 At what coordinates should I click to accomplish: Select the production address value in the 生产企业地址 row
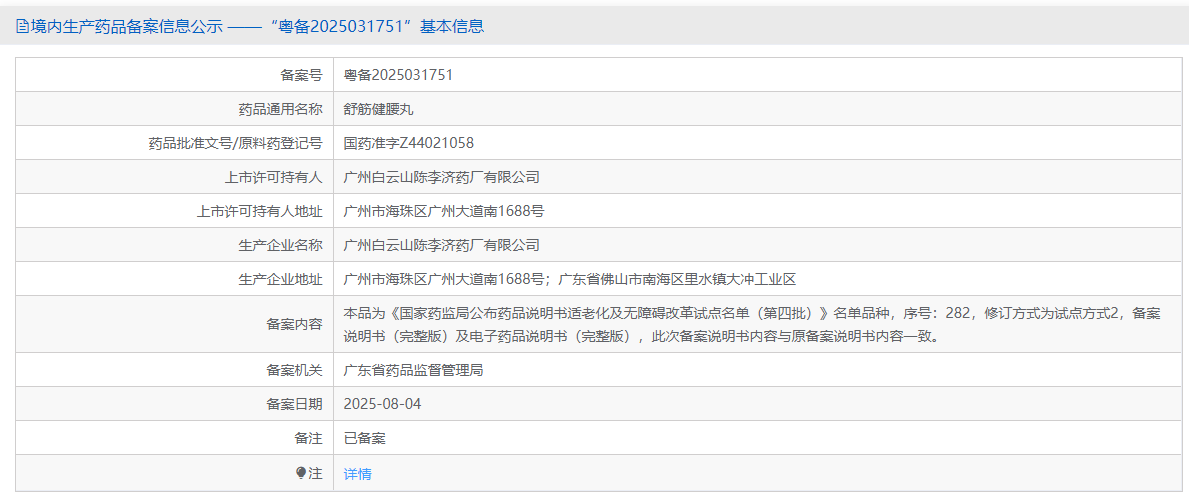coord(569,279)
